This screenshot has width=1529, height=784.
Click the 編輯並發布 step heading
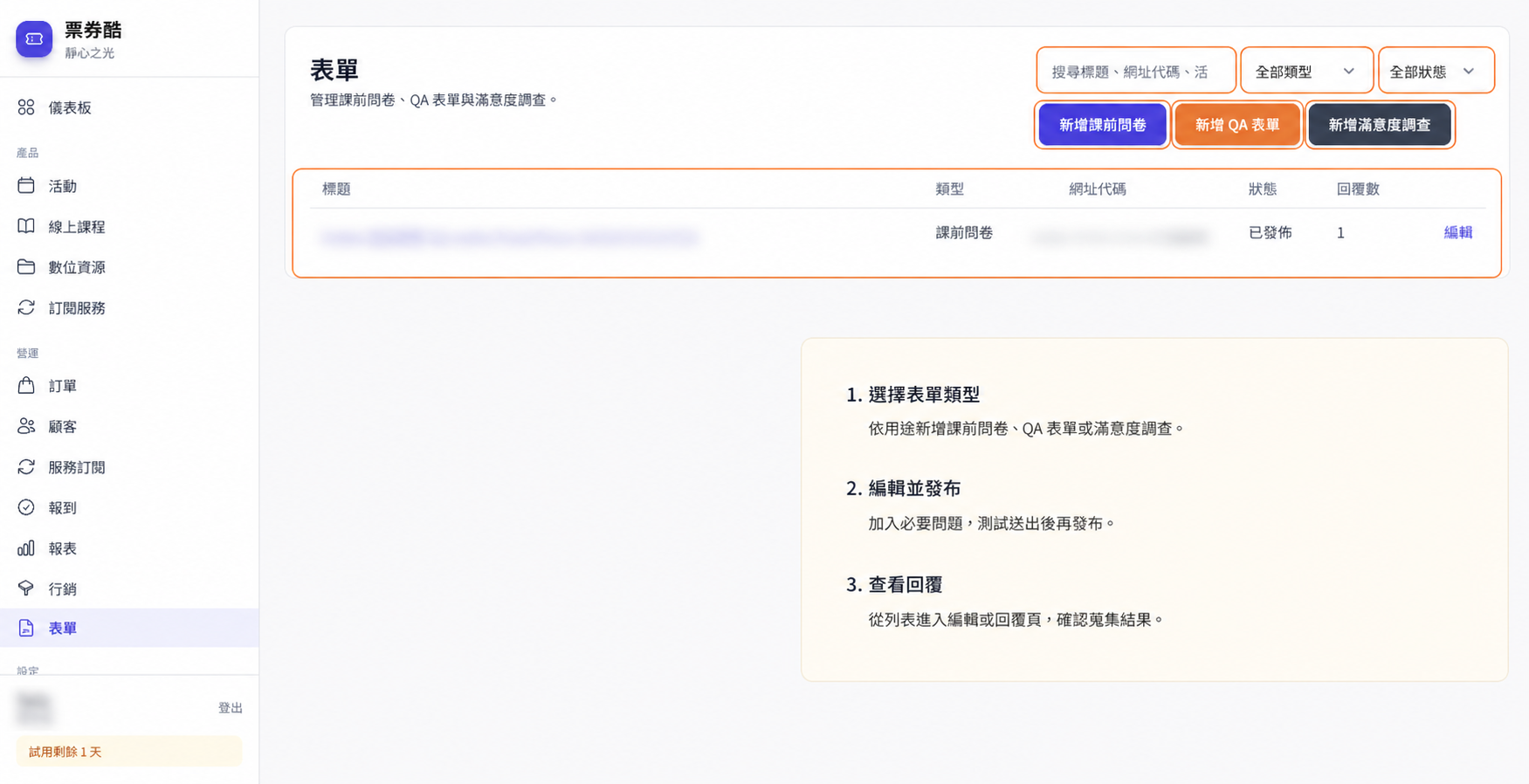point(914,489)
